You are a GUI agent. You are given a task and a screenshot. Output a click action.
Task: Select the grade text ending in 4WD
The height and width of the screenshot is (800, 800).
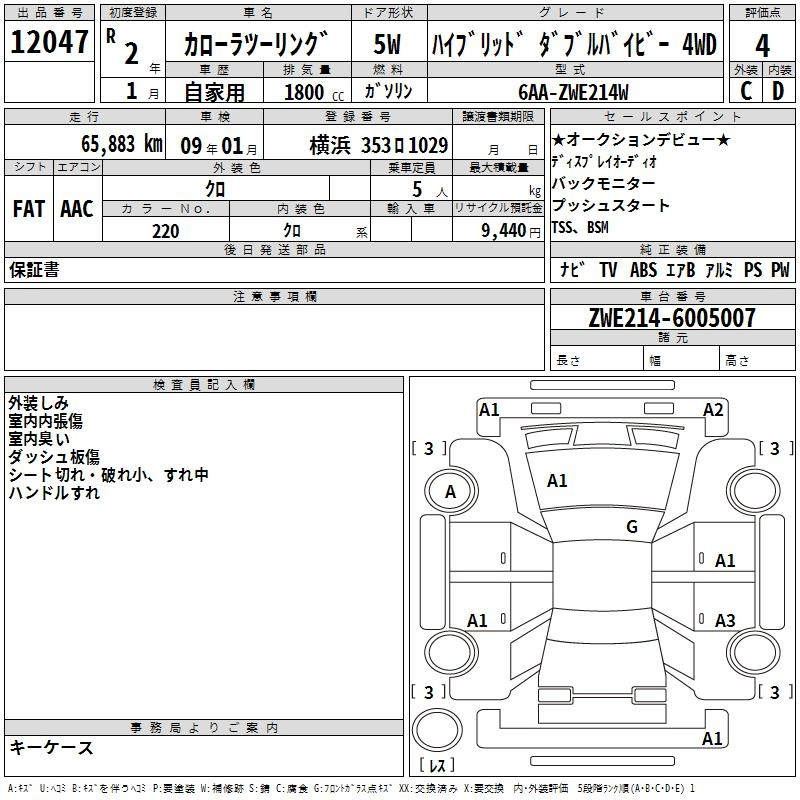tap(574, 44)
